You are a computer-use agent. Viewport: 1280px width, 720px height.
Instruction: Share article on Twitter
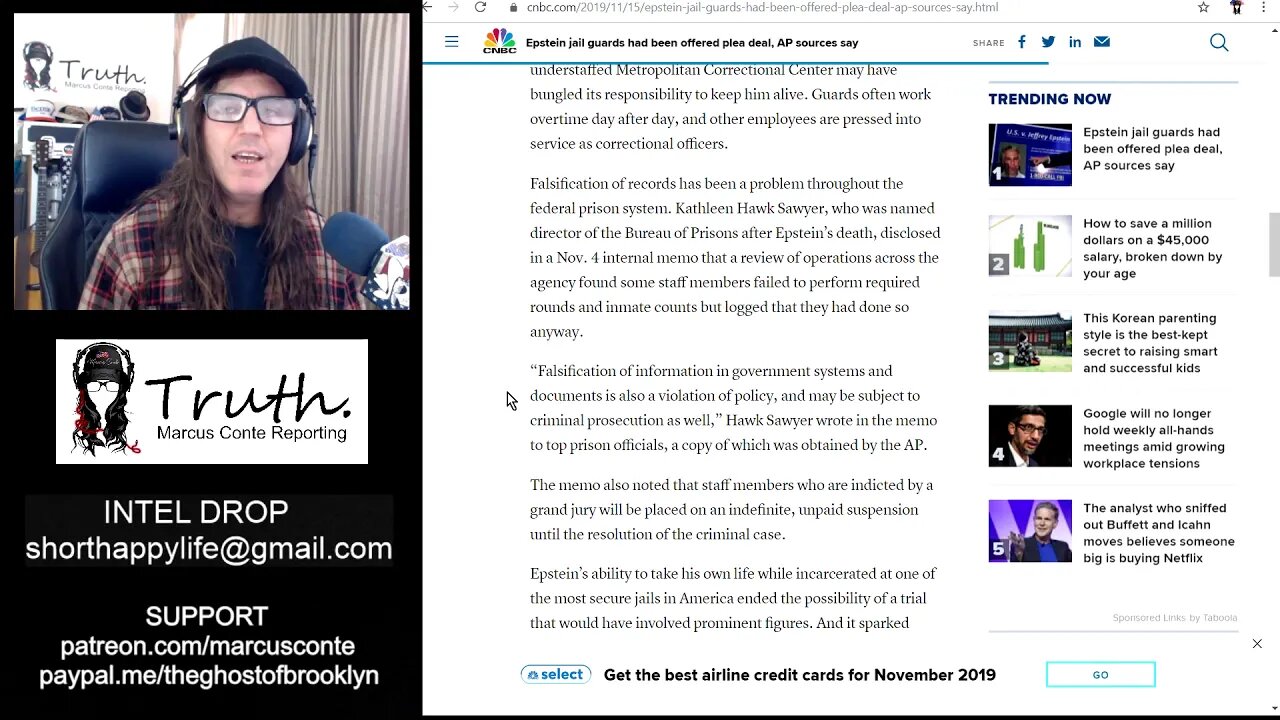pos(1048,42)
